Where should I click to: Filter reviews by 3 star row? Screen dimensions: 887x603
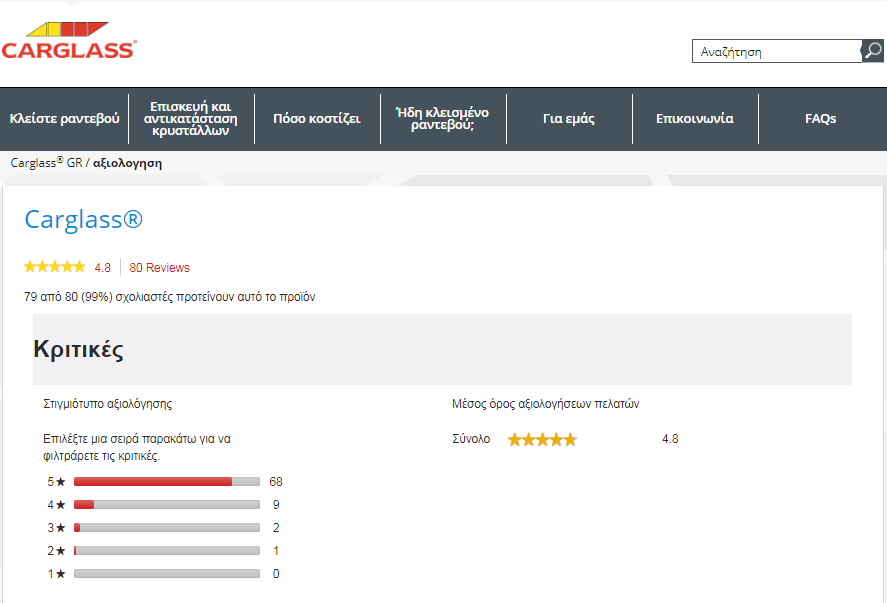166,528
